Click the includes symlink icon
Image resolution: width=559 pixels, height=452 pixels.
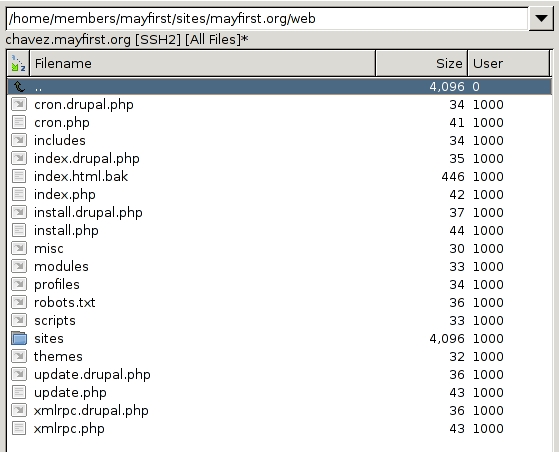pos(19,140)
